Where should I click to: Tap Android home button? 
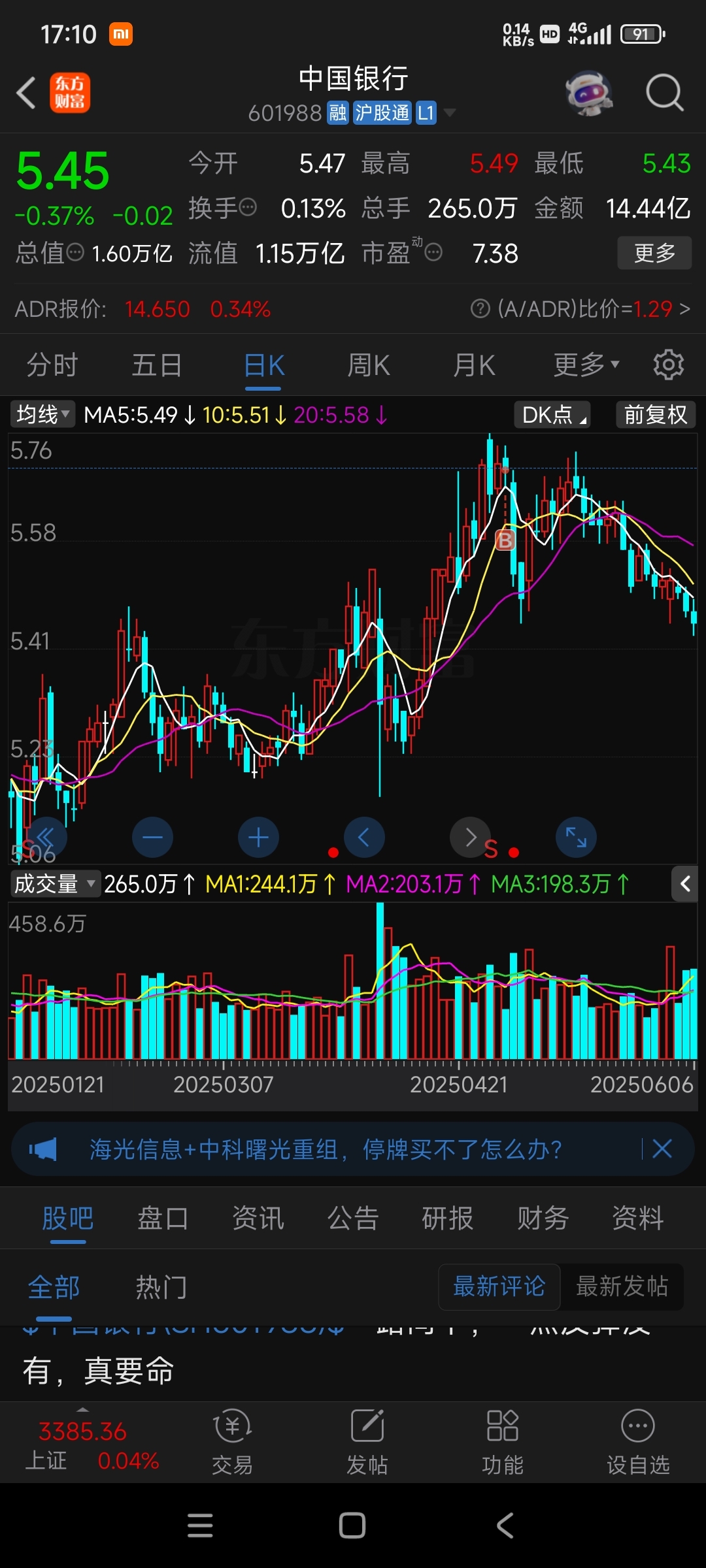(352, 1526)
